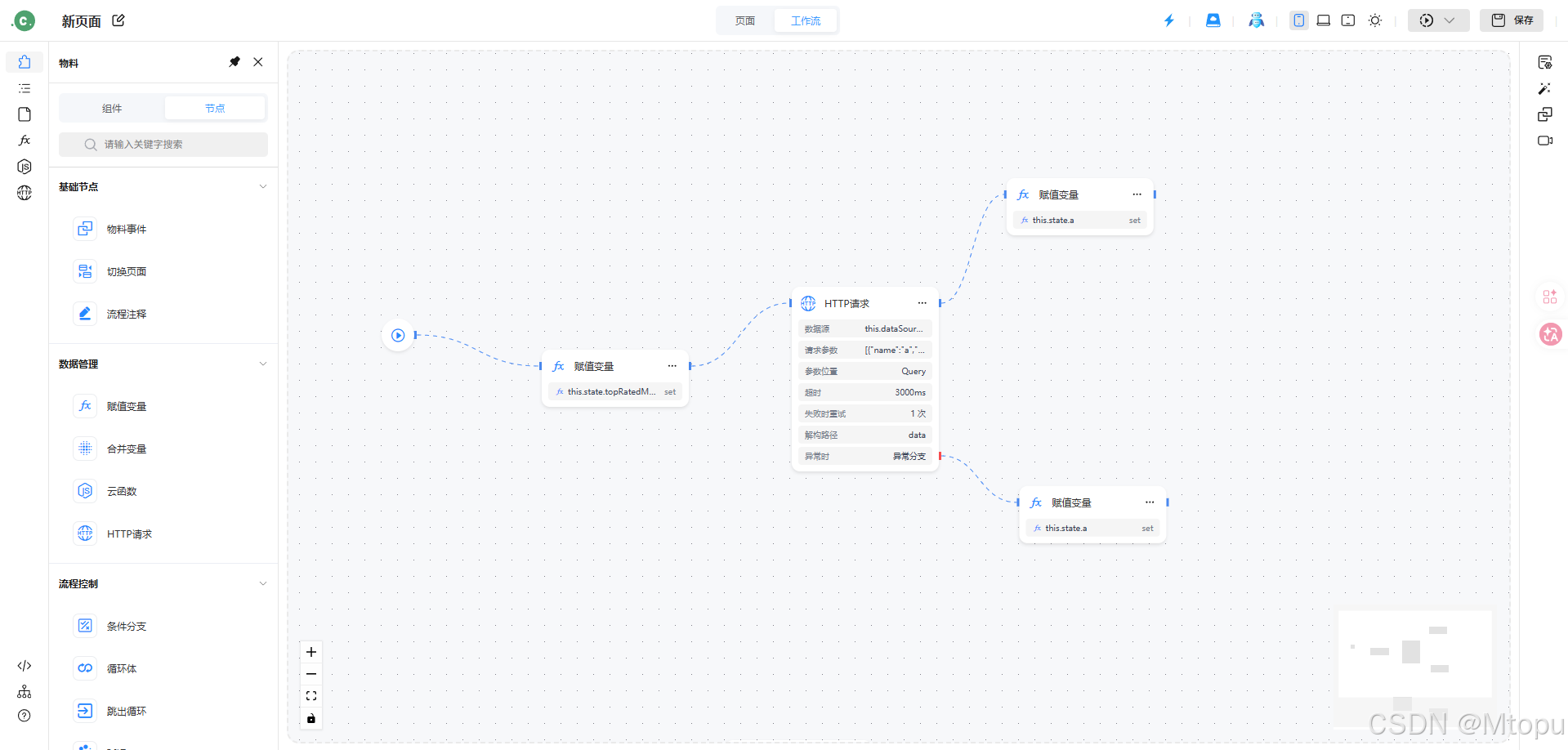
Task: Select the HTTP请求 node's 数据源 row
Action: pos(865,328)
